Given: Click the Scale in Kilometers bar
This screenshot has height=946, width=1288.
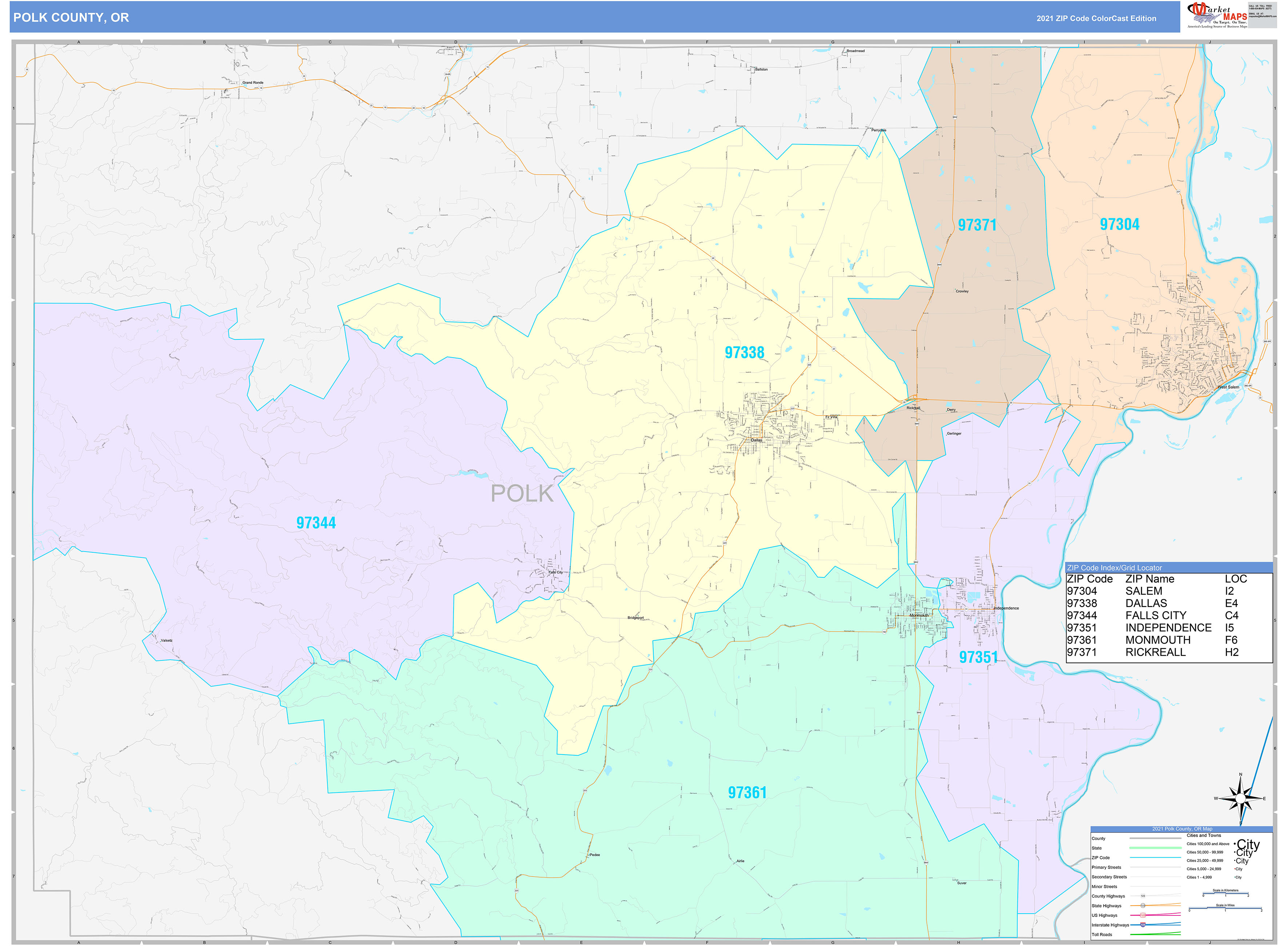Looking at the screenshot, I should (1225, 893).
